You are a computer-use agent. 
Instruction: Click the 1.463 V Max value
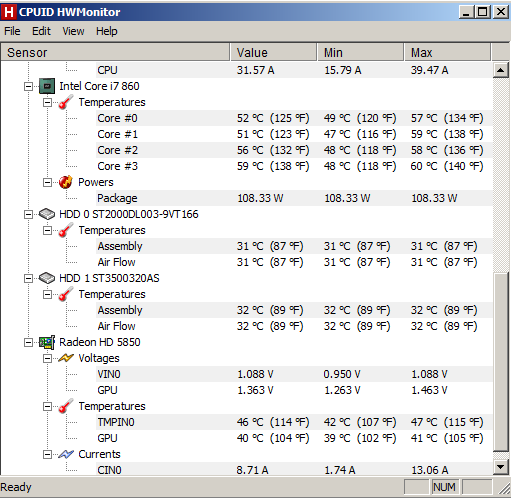click(x=429, y=390)
